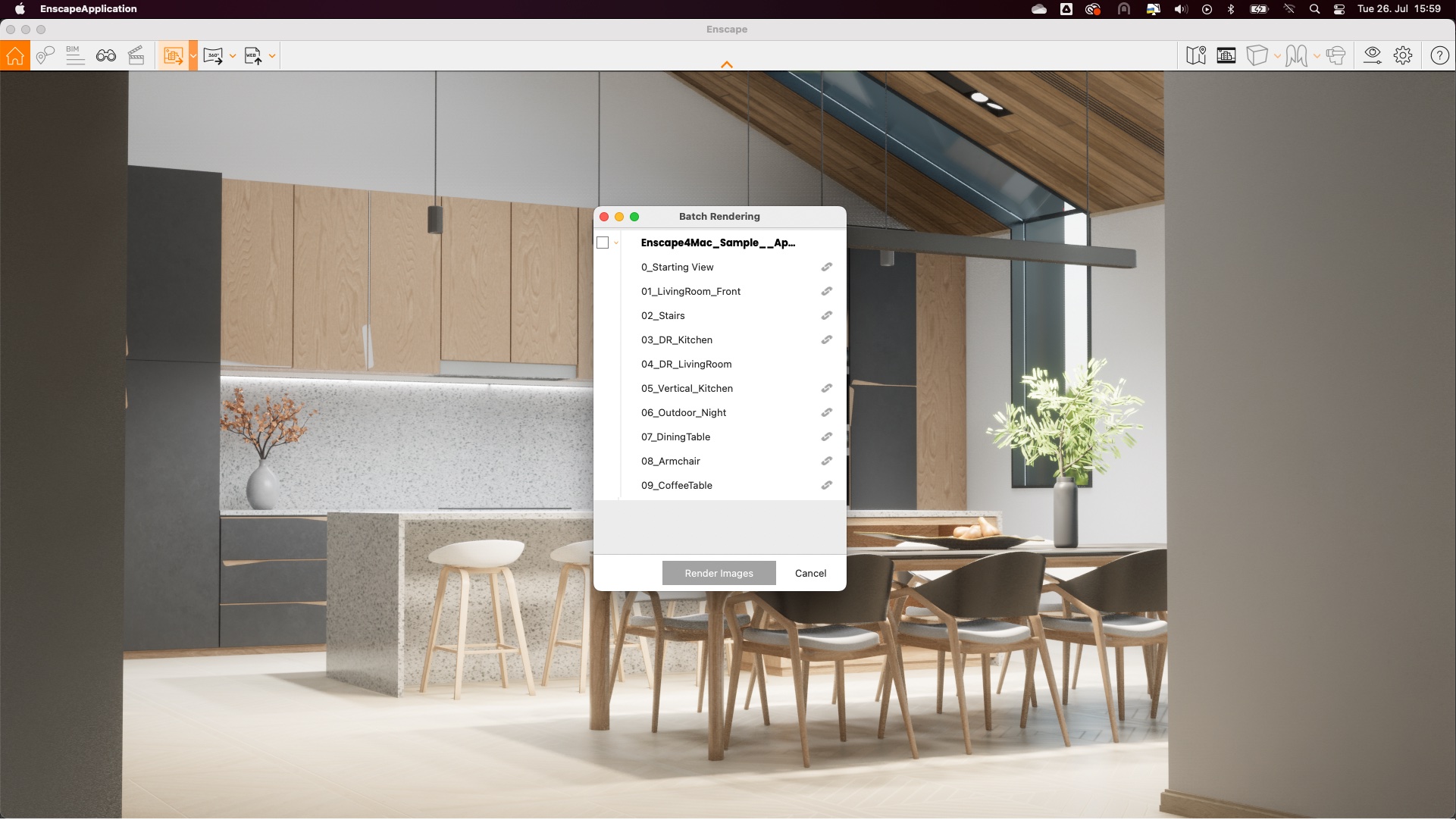Open the batch rendering dropdown arrow
The image size is (1456, 820).
coord(193,55)
